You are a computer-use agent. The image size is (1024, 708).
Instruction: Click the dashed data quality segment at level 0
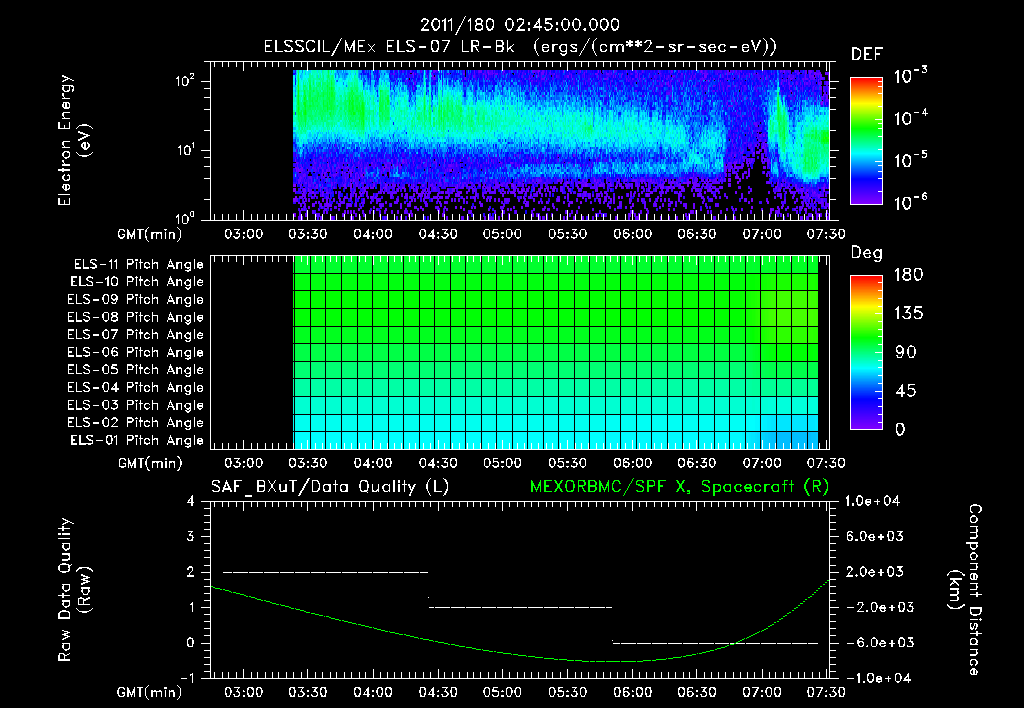pos(715,643)
